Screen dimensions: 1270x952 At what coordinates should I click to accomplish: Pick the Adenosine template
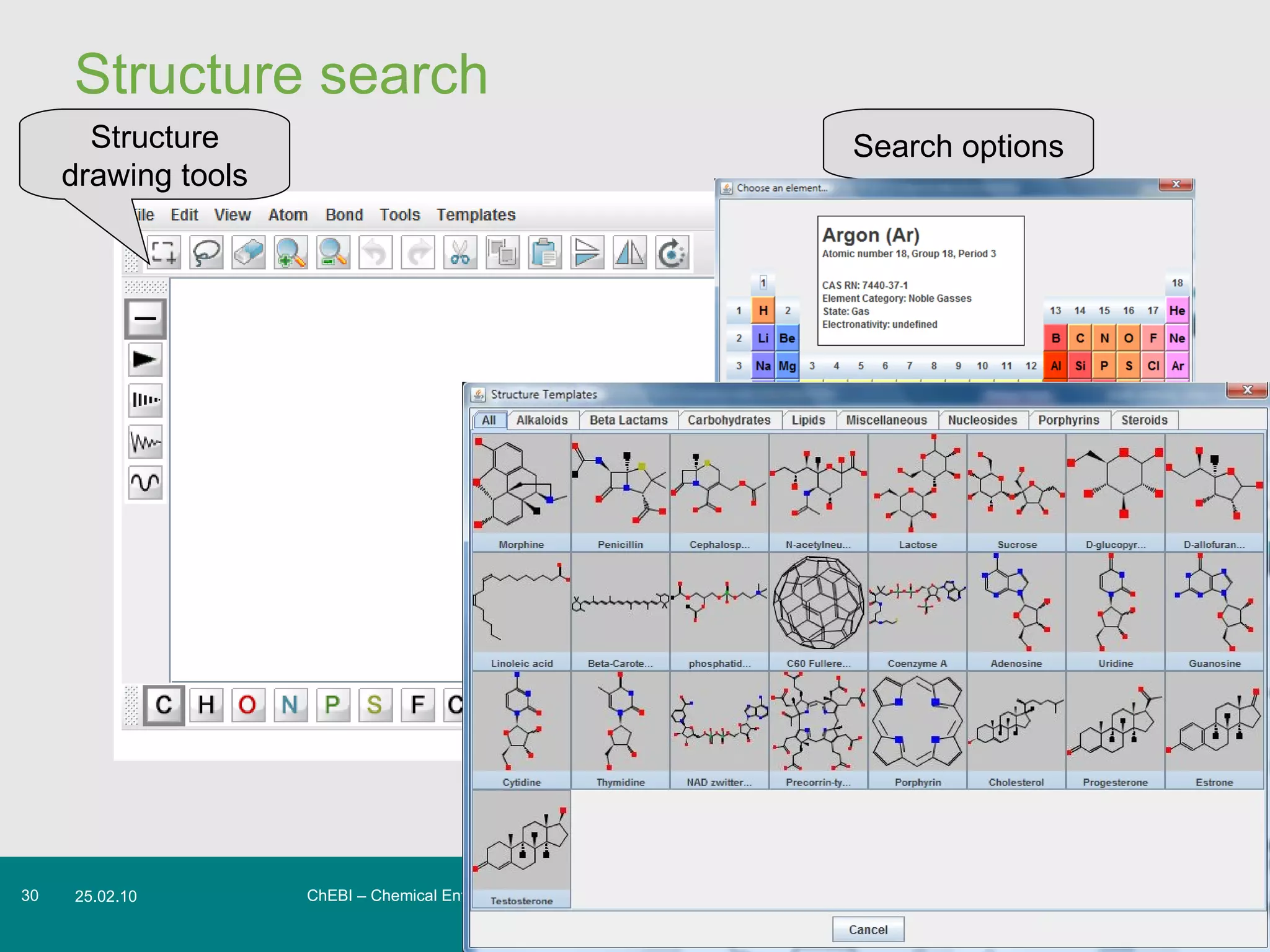pyautogui.click(x=1017, y=612)
